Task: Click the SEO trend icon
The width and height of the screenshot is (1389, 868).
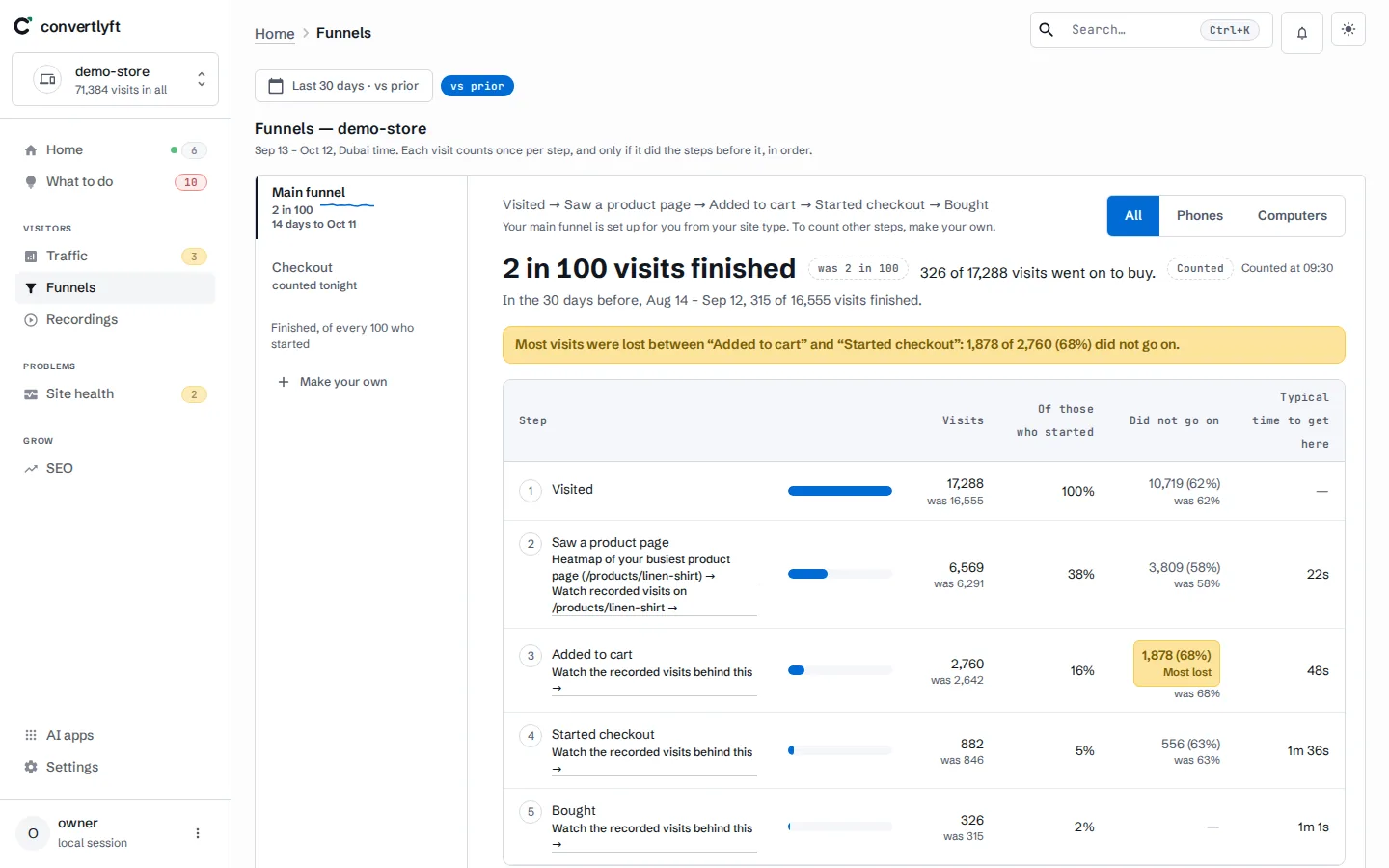Action: click(31, 468)
